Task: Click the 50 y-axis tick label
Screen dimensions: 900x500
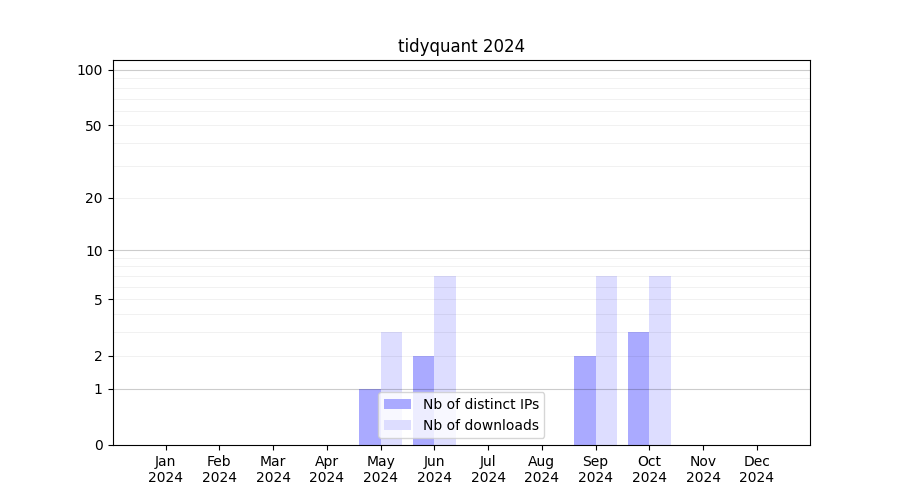Action: point(94,126)
